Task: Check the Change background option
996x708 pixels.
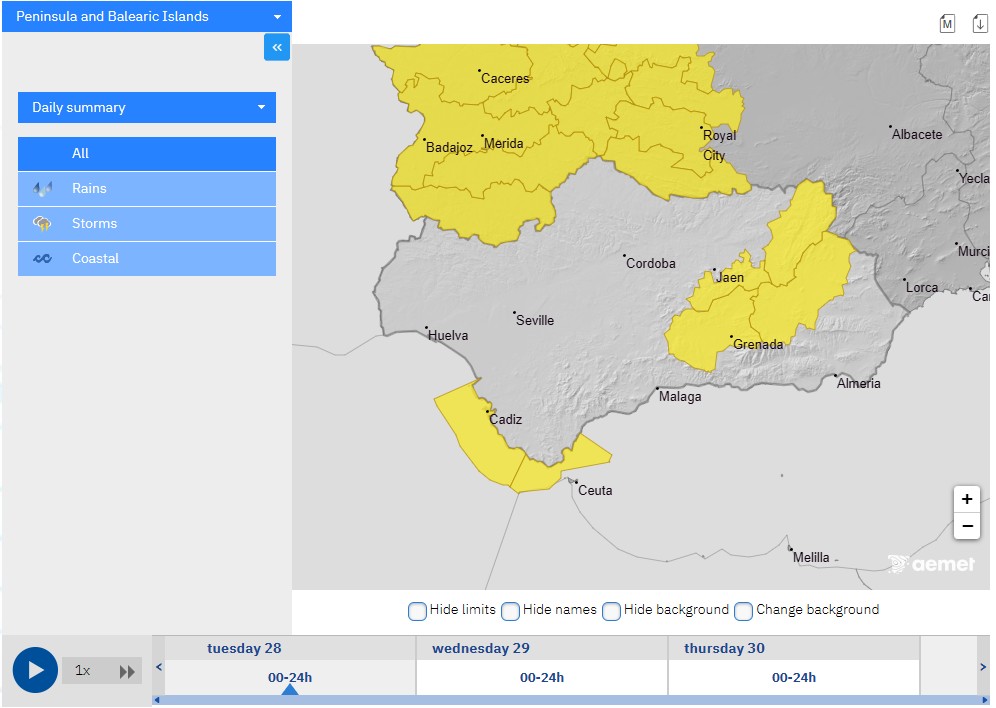Action: pos(743,611)
